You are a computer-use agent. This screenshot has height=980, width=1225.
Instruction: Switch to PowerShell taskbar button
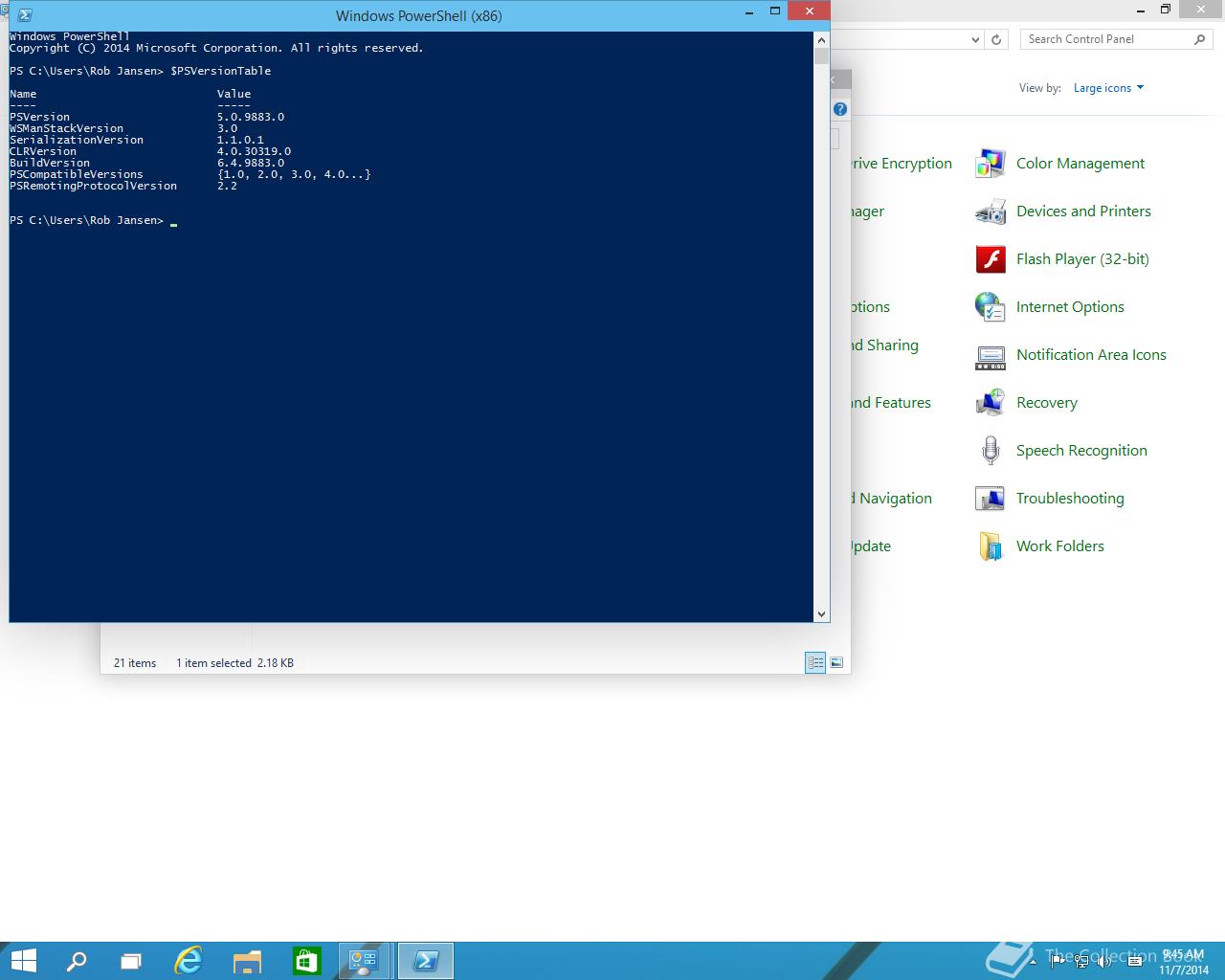click(x=425, y=961)
